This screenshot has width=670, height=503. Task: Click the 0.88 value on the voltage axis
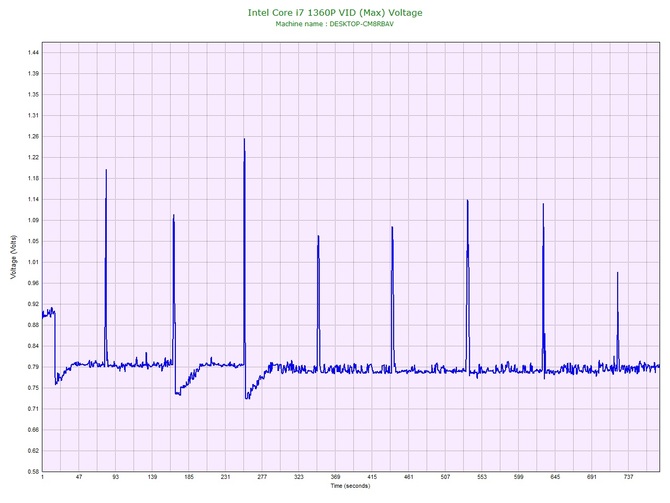[x=33, y=325]
